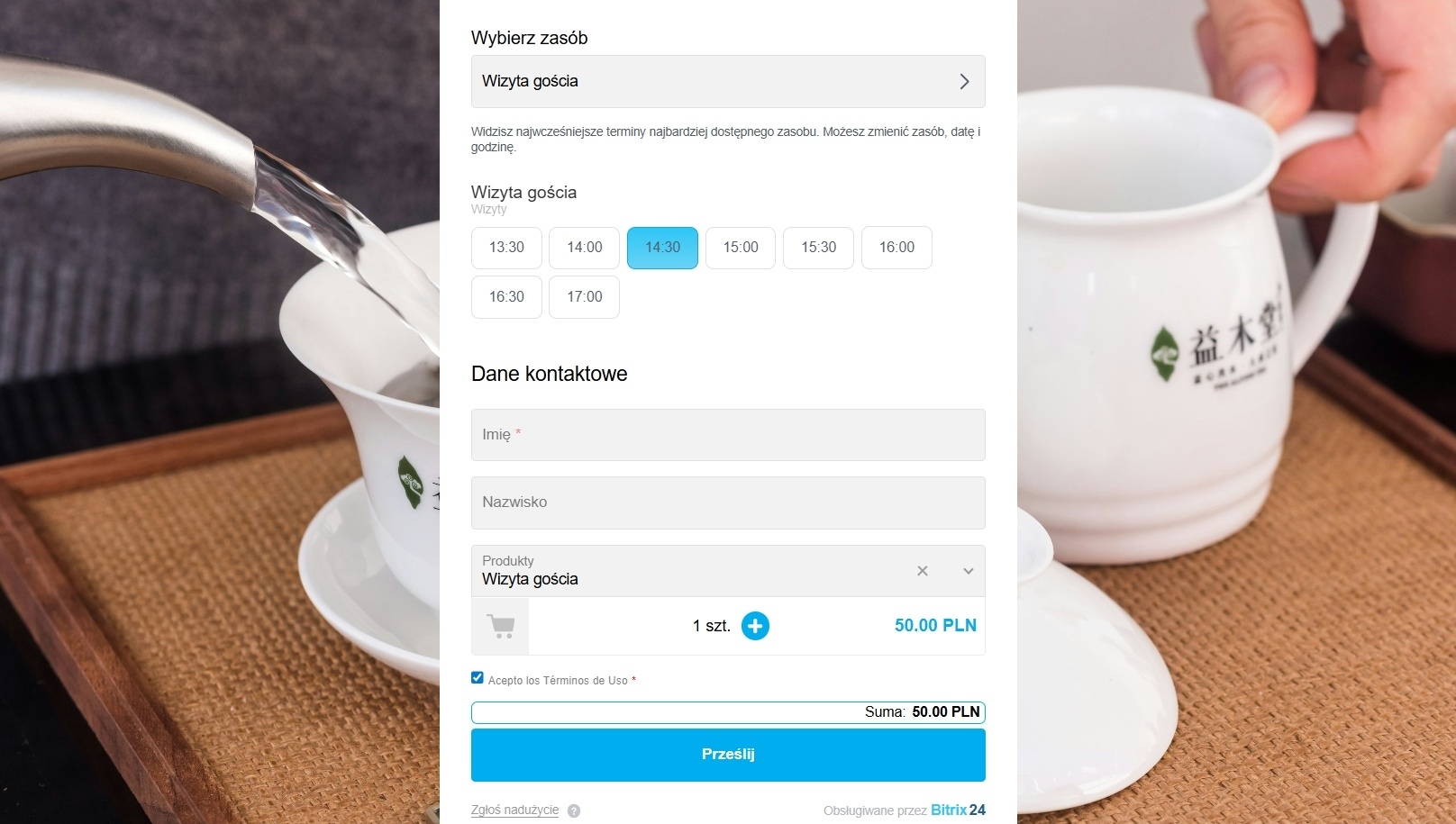Screen dimensions: 1456x824
Task: Submit the form with Prześlij
Action: [x=728, y=755]
